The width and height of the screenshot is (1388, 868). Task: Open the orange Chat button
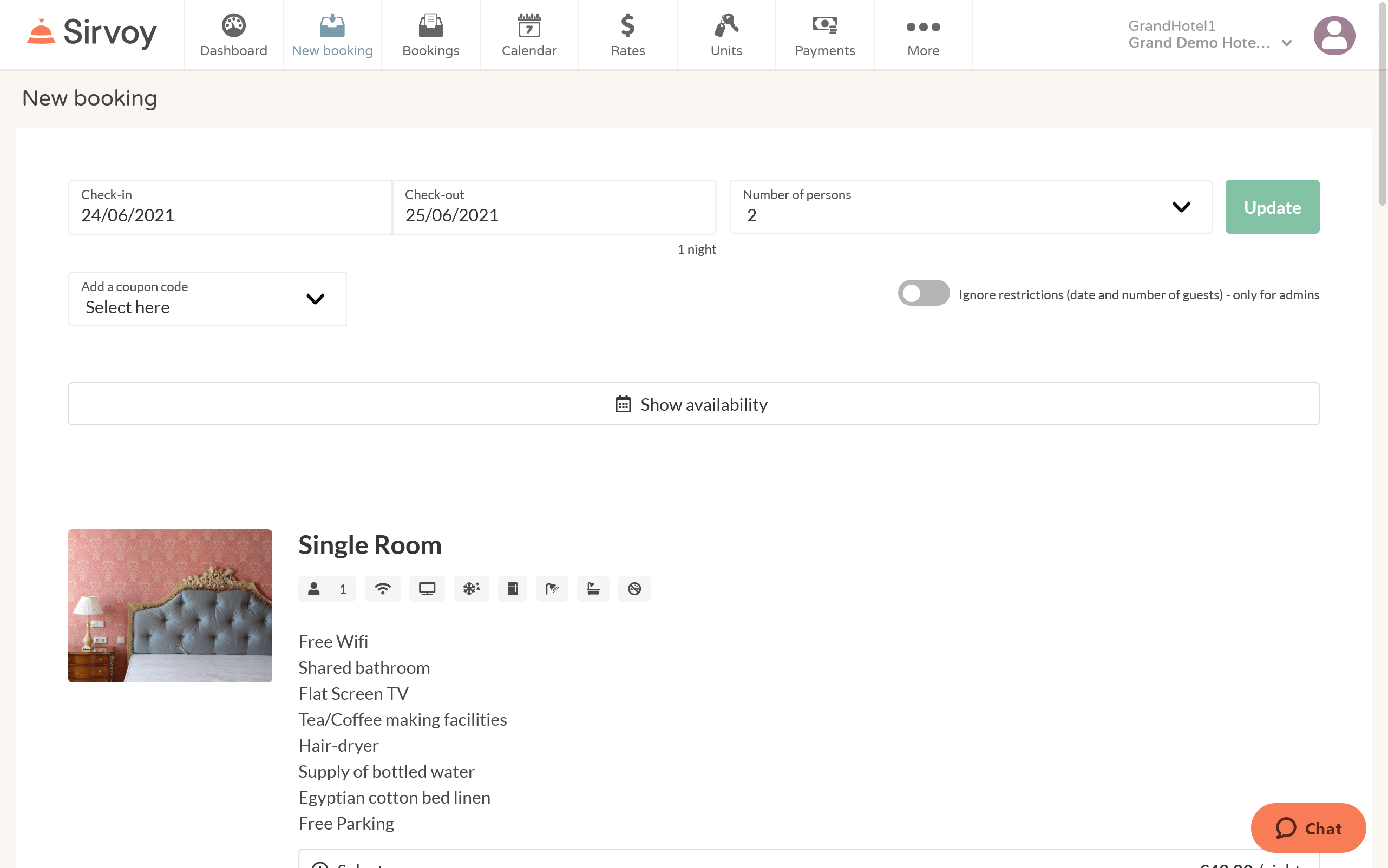tap(1308, 828)
